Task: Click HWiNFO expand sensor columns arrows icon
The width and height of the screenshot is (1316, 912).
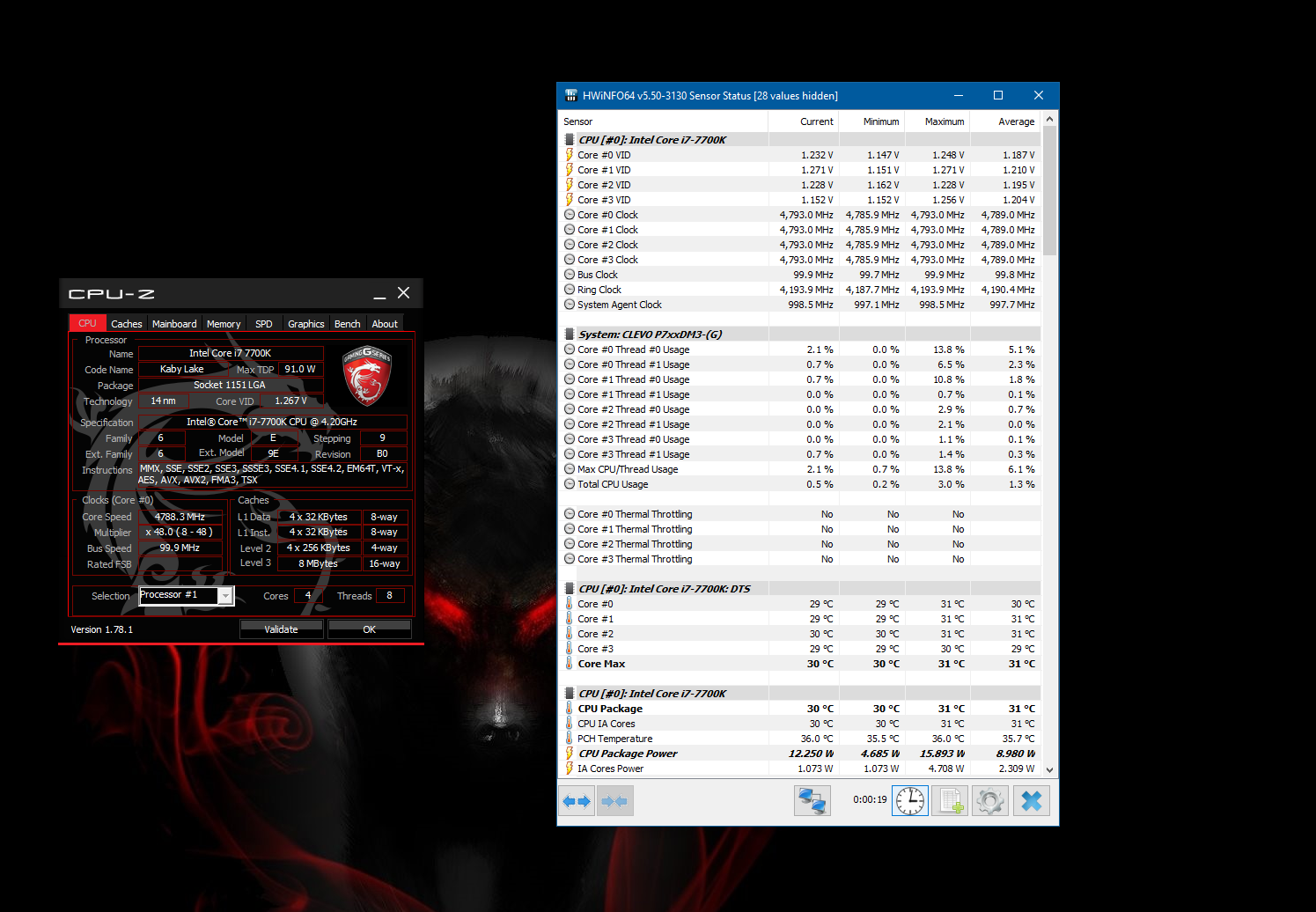Action: (x=577, y=801)
